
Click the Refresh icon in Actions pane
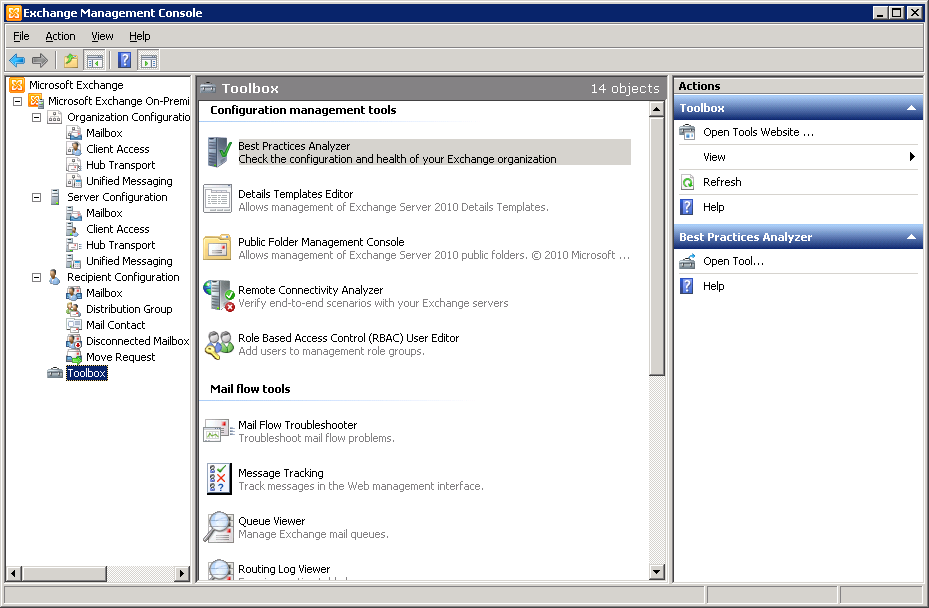point(687,182)
